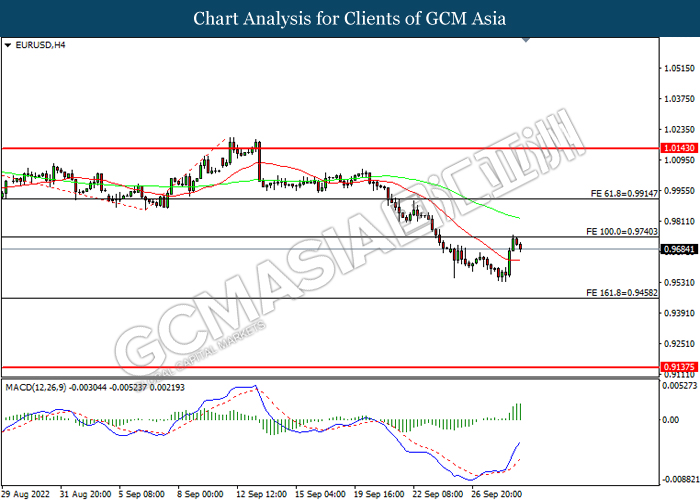Click the 0.95310 price axis value
Screen dimensions: 700x500
pyautogui.click(x=679, y=283)
